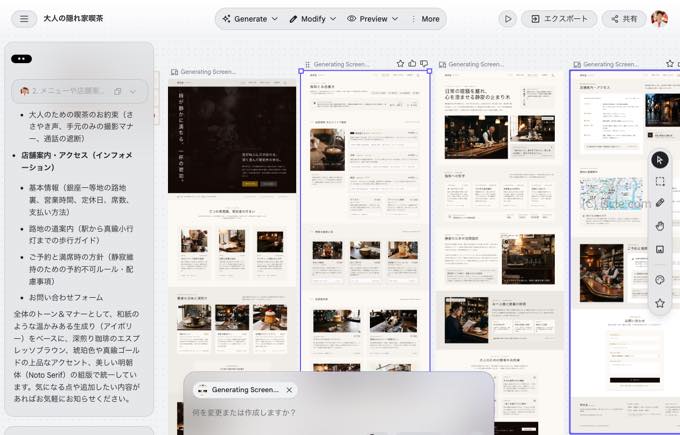Viewport: 680px width, 435px height.
Task: Click the 基本情報 list item in chat
Action: tap(80, 200)
